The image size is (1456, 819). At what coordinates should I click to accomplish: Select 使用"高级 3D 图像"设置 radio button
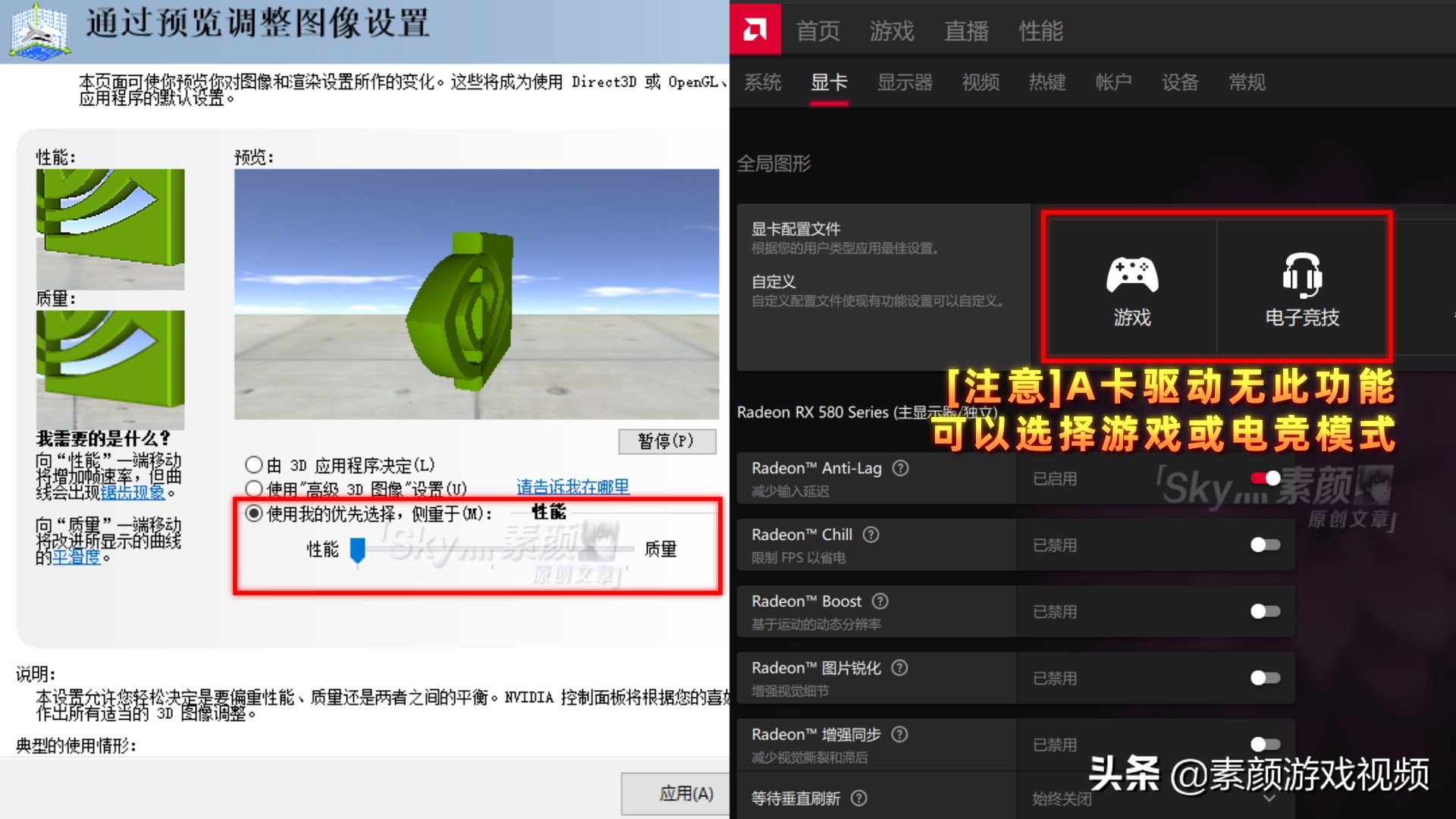pos(254,488)
